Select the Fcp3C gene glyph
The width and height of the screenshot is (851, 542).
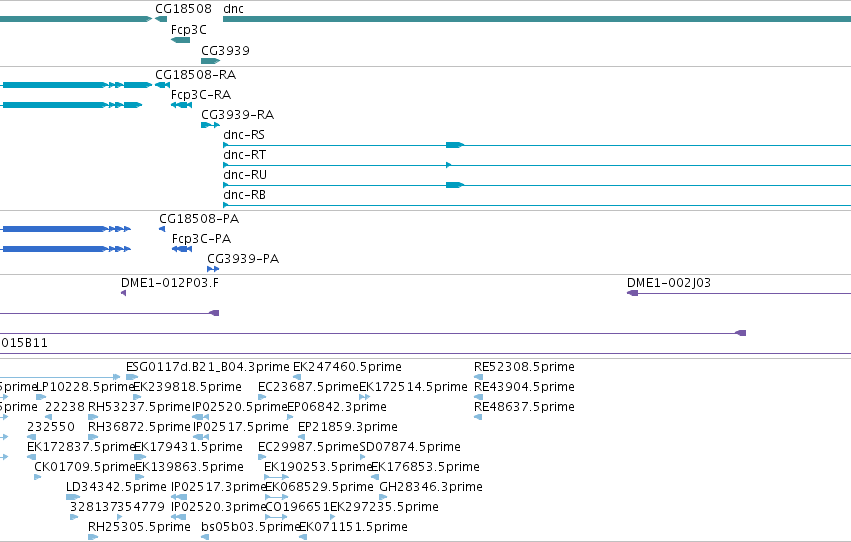180,40
